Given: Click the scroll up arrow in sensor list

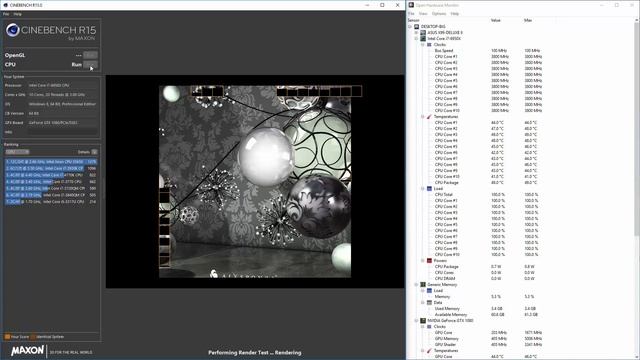Looking at the screenshot, I should (637, 20).
